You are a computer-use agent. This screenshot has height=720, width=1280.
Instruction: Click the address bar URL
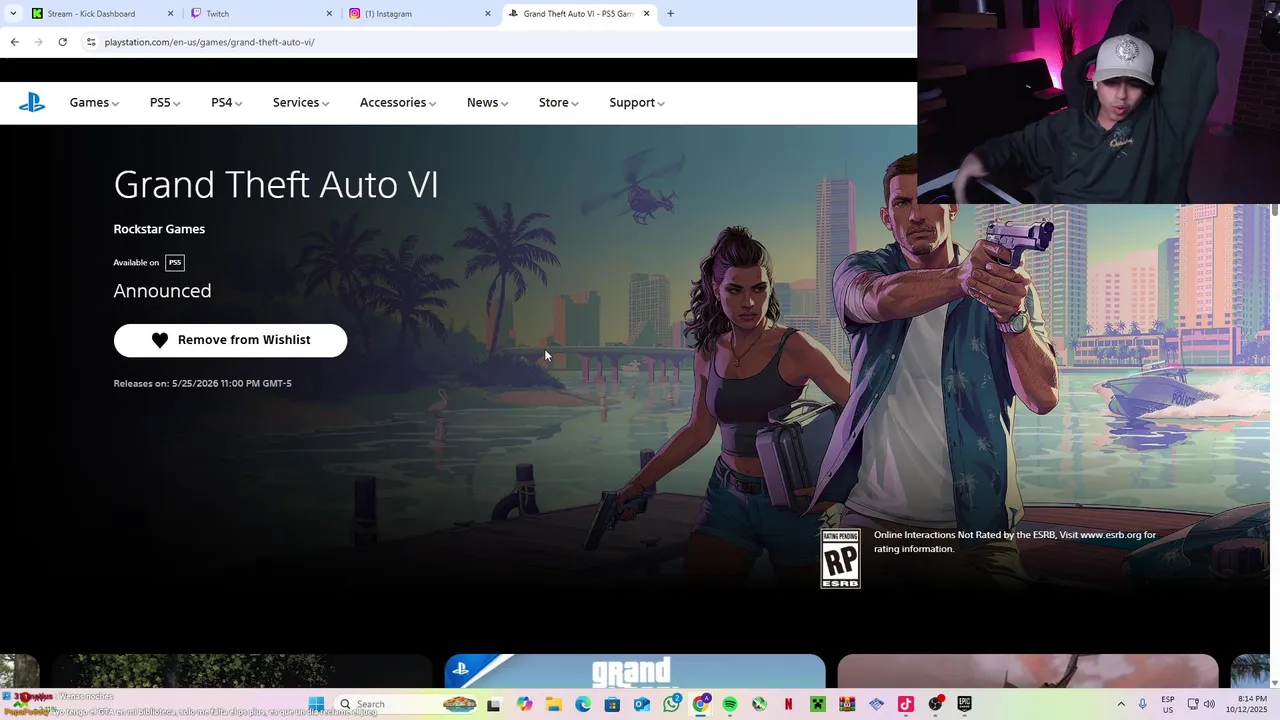click(209, 42)
